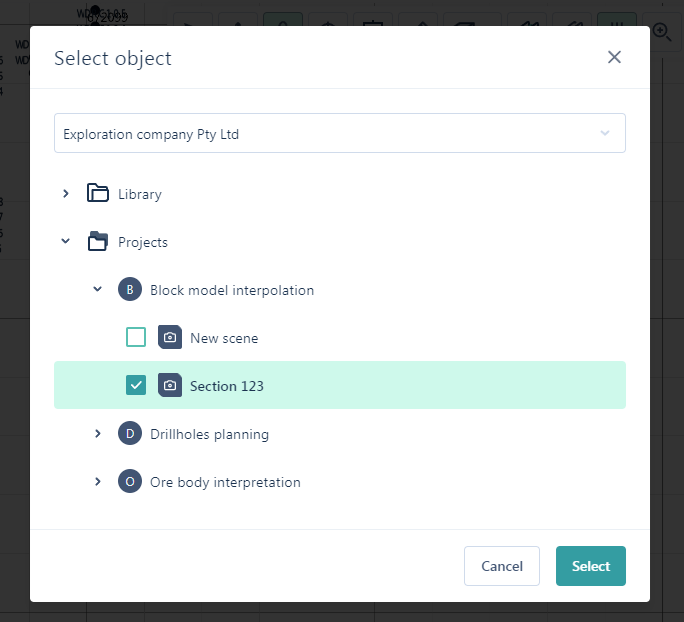
Task: Expand the Library folder
Action: 66,194
